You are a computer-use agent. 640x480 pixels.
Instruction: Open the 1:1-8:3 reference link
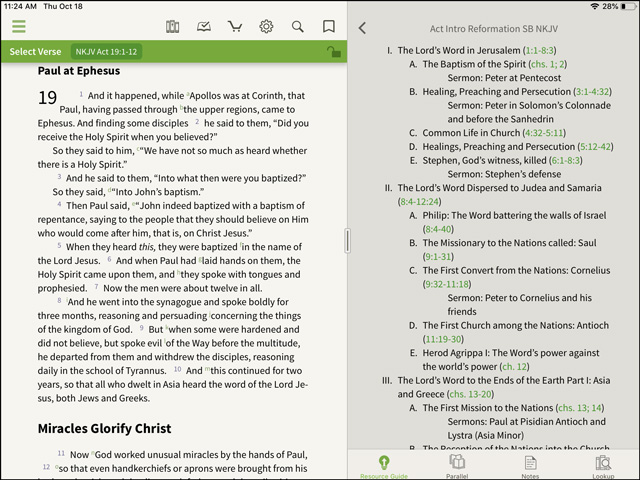539,50
